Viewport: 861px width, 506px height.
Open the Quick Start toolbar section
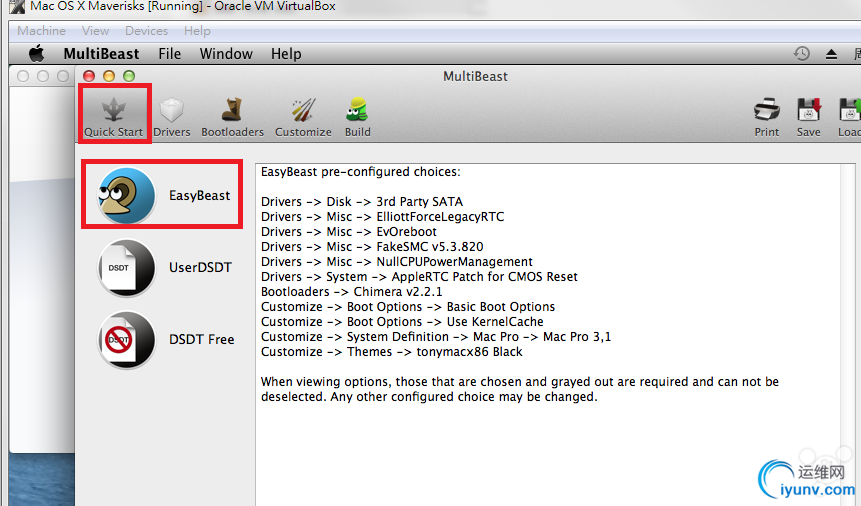(x=114, y=116)
